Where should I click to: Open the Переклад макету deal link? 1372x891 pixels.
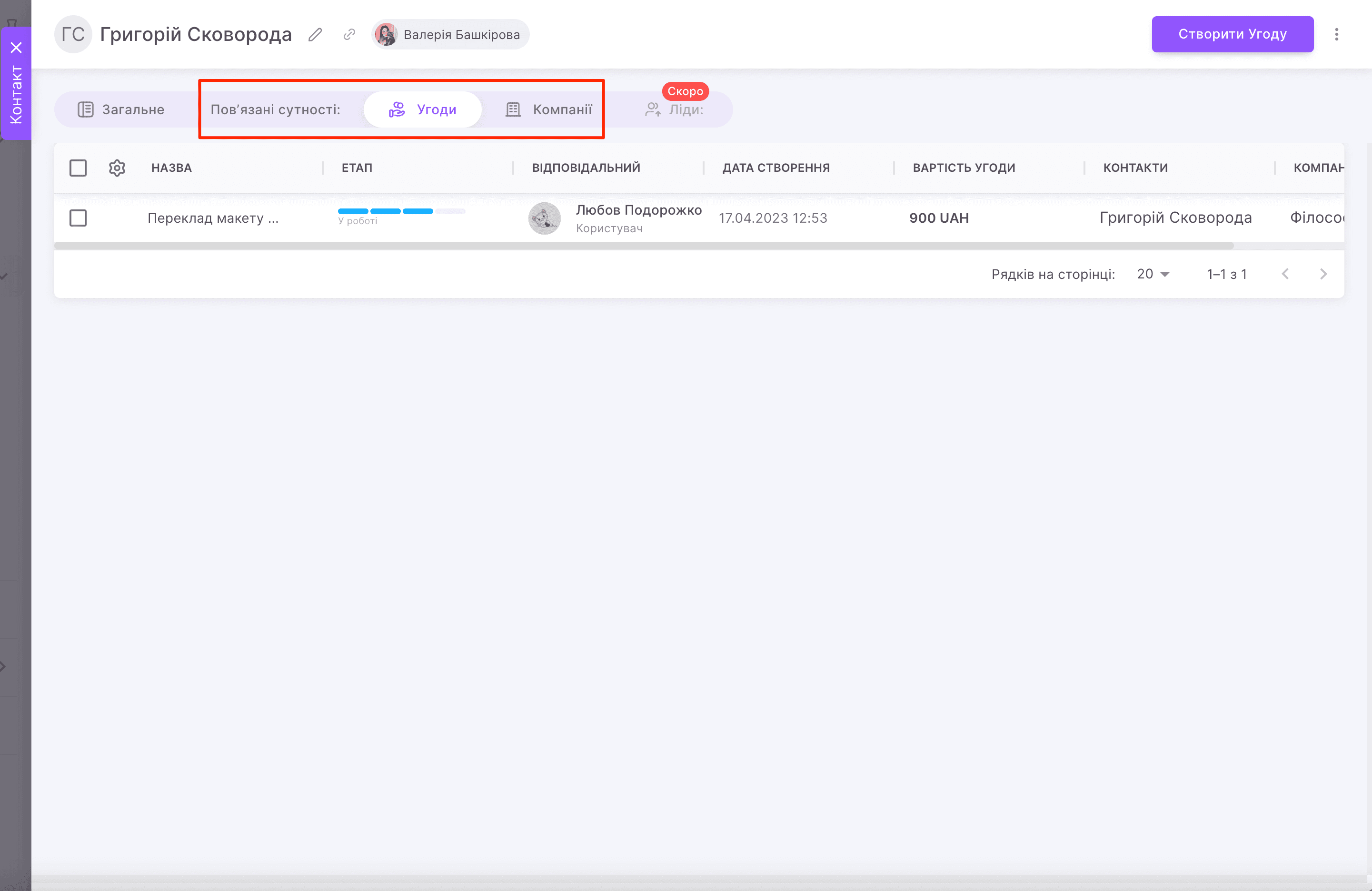pyautogui.click(x=213, y=218)
